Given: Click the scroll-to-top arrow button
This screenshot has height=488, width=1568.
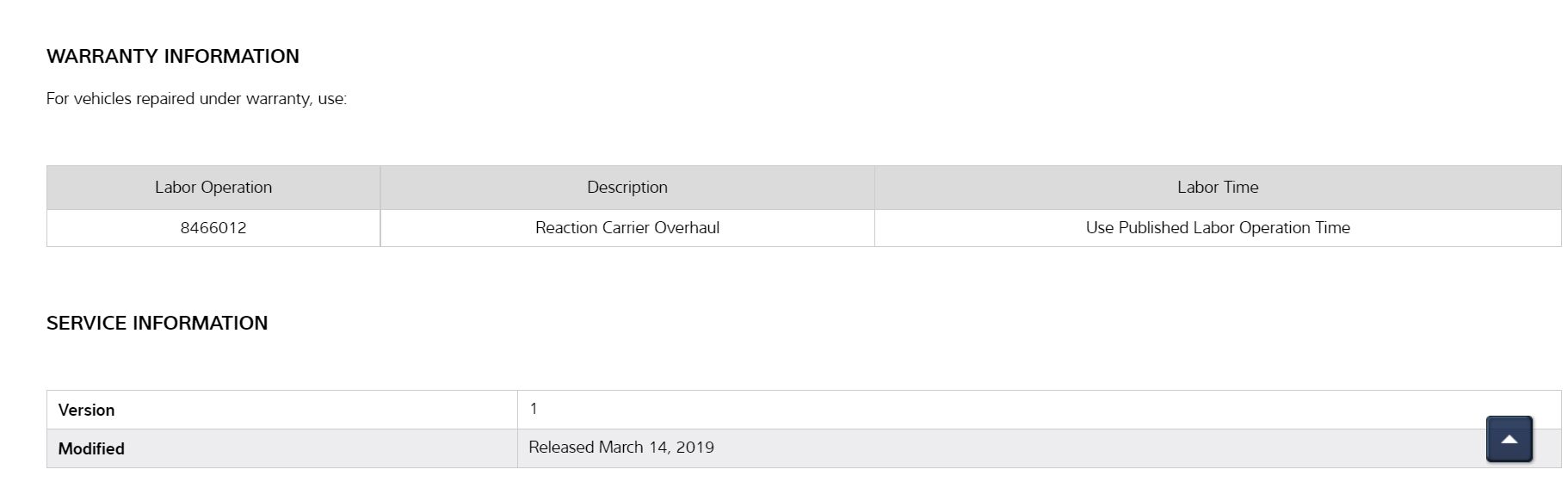Looking at the screenshot, I should click(1508, 439).
